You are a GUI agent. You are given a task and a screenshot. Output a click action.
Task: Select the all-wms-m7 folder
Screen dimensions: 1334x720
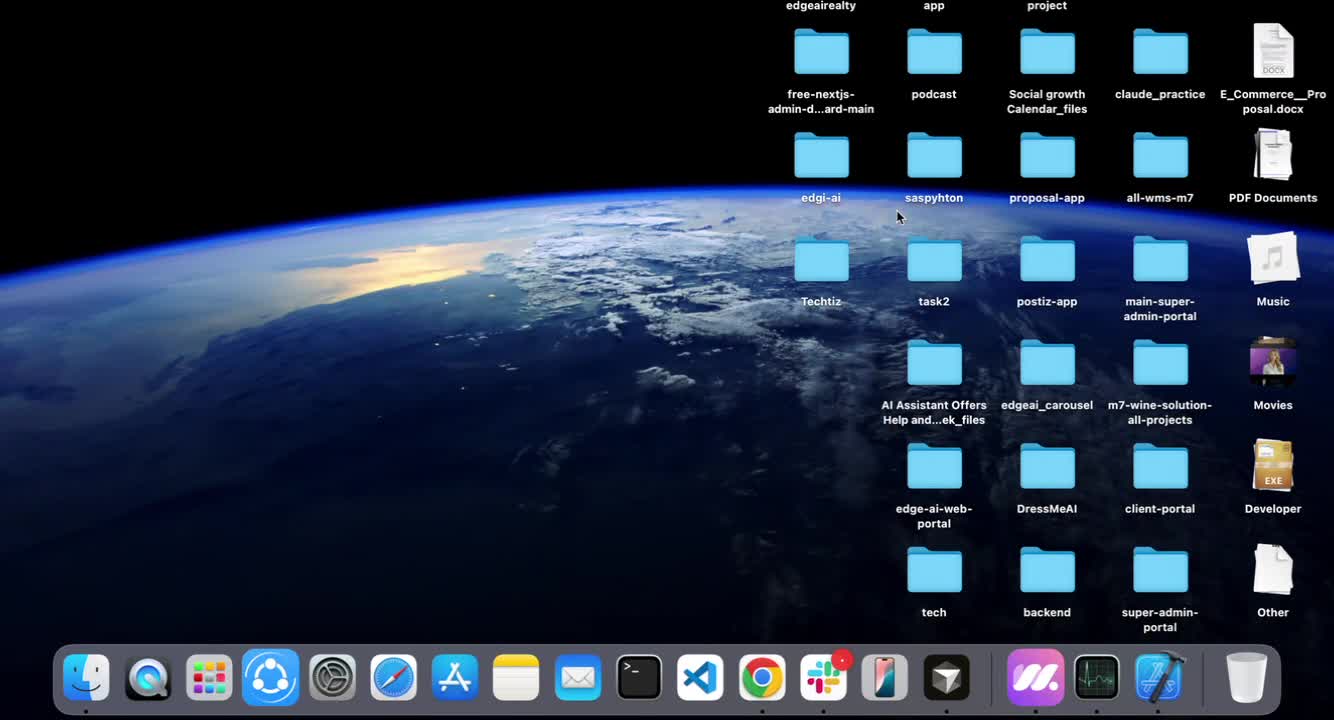[x=1160, y=156]
